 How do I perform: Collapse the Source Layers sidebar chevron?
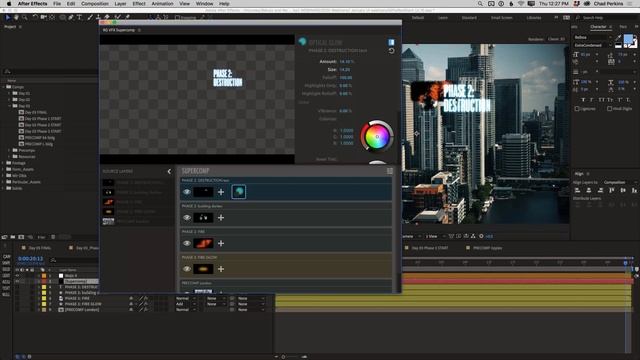coord(169,171)
